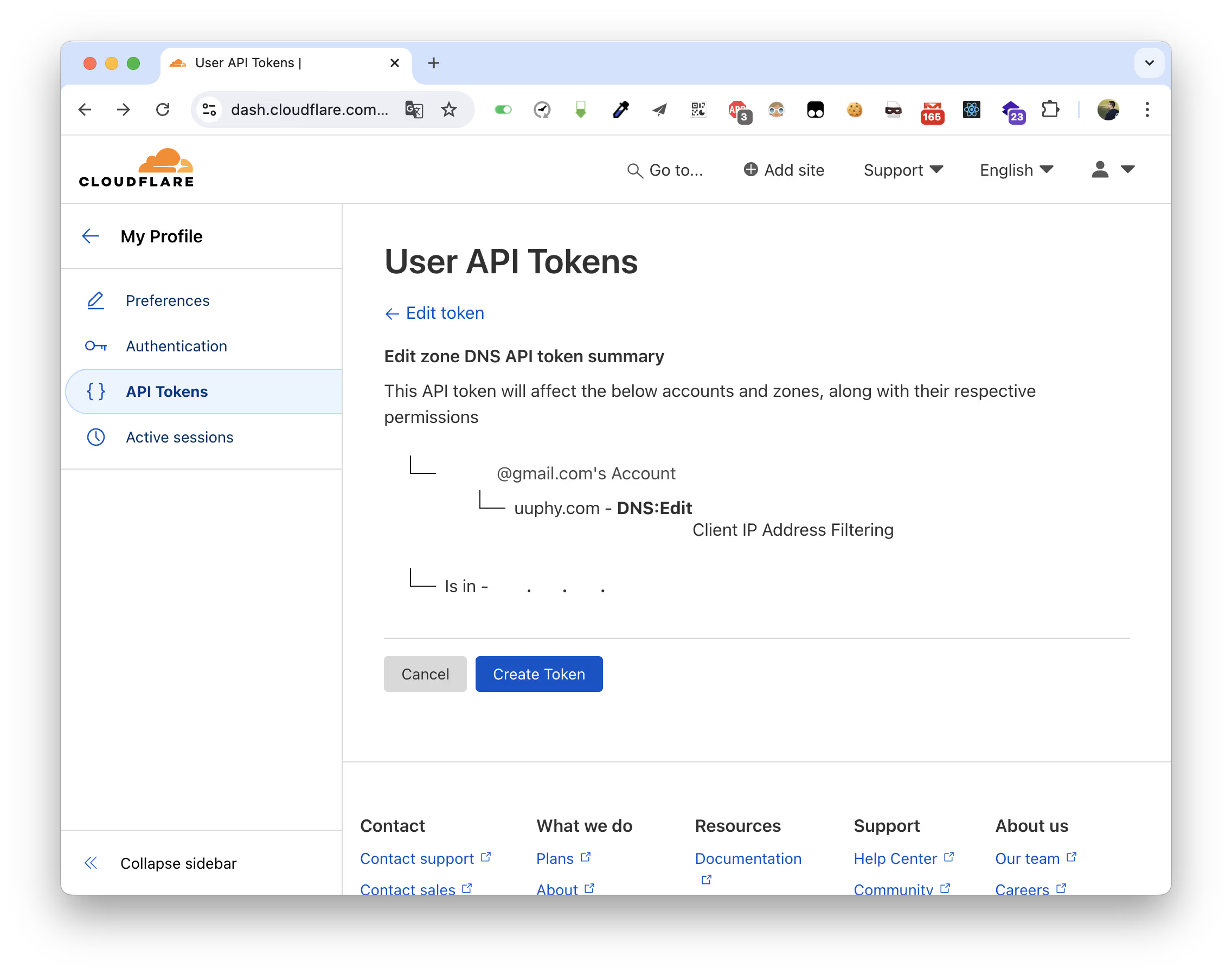1232x975 pixels.
Task: Open the ad blocker extension with badge 3
Action: coord(739,111)
